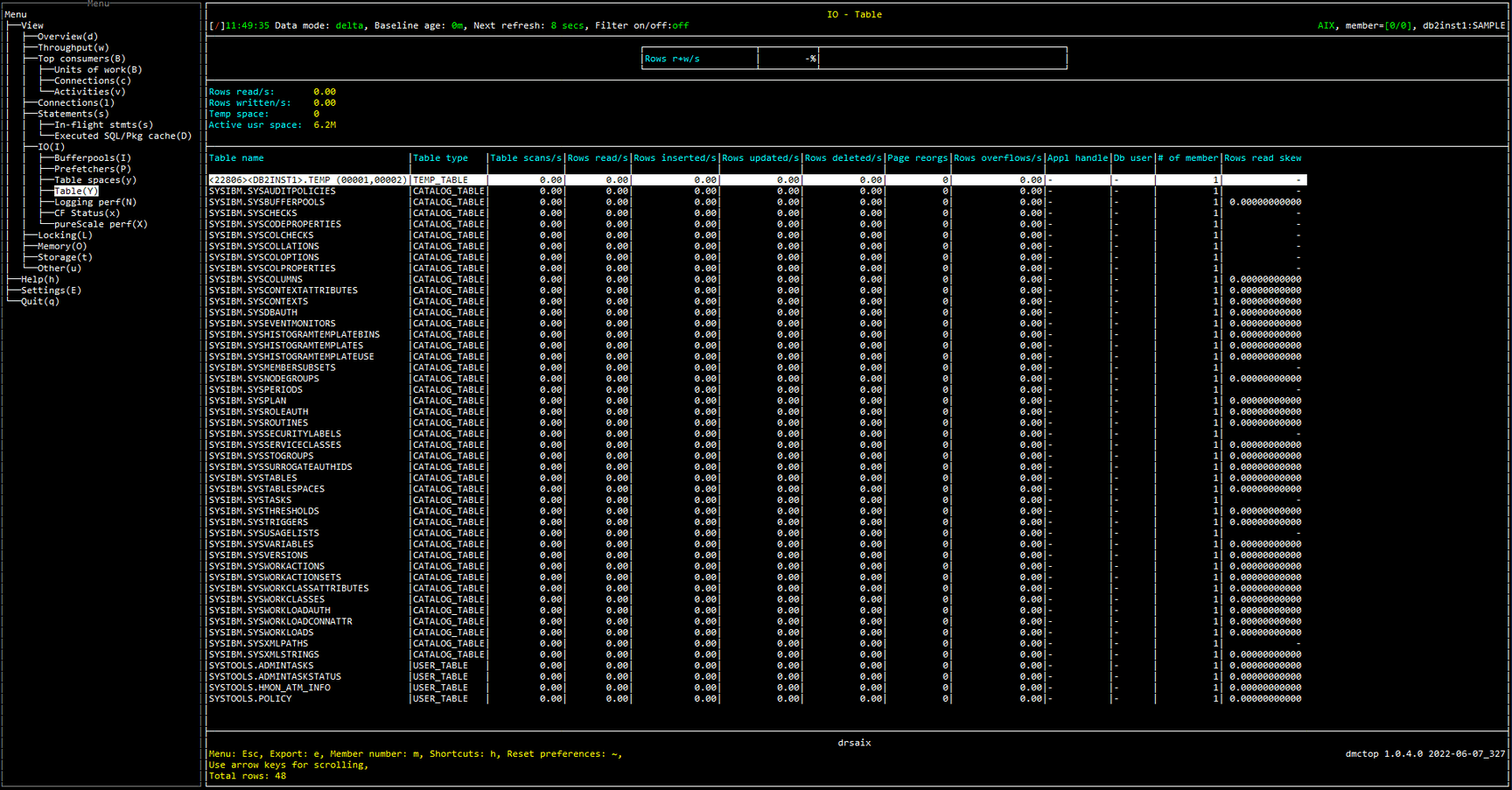Select the Bufferpools(I) item
Image resolution: width=1512 pixels, height=790 pixels.
coord(93,158)
